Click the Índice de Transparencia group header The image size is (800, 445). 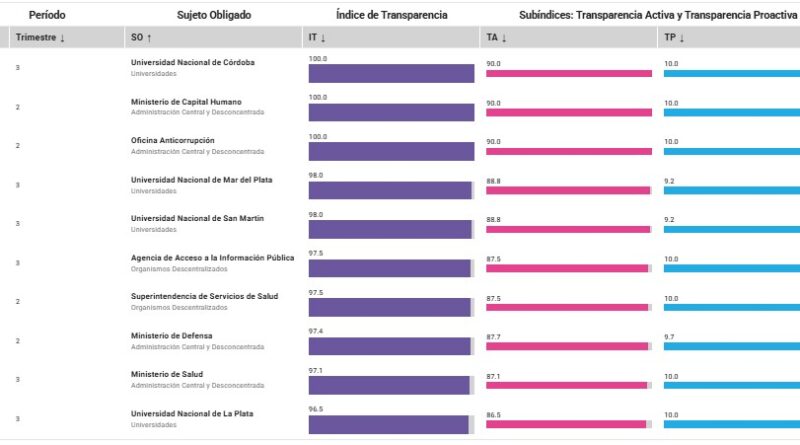pyautogui.click(x=391, y=15)
